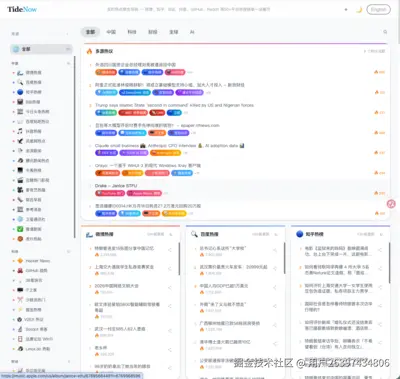Click the red music floating button at right edge

pos(391,203)
